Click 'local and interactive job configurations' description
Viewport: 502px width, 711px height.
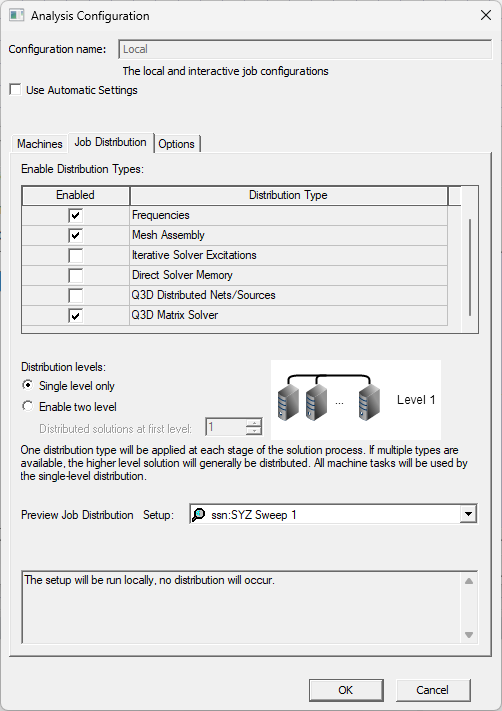click(x=225, y=71)
